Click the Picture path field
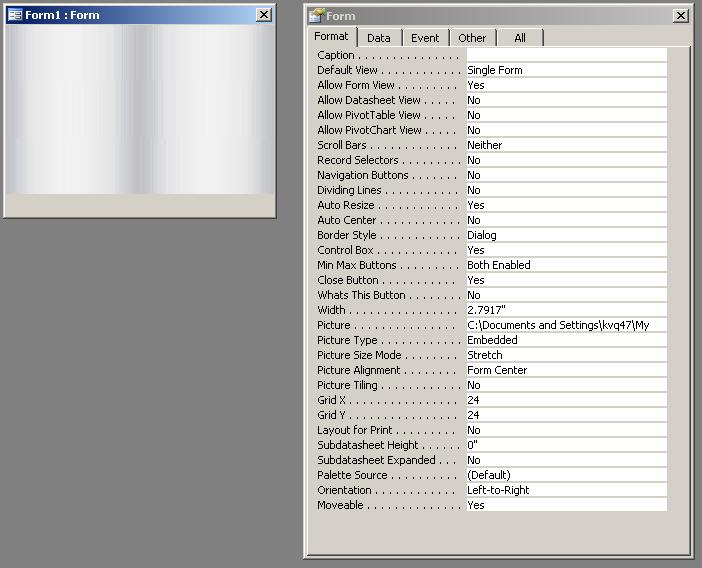Image resolution: width=702 pixels, height=568 pixels. tap(566, 325)
